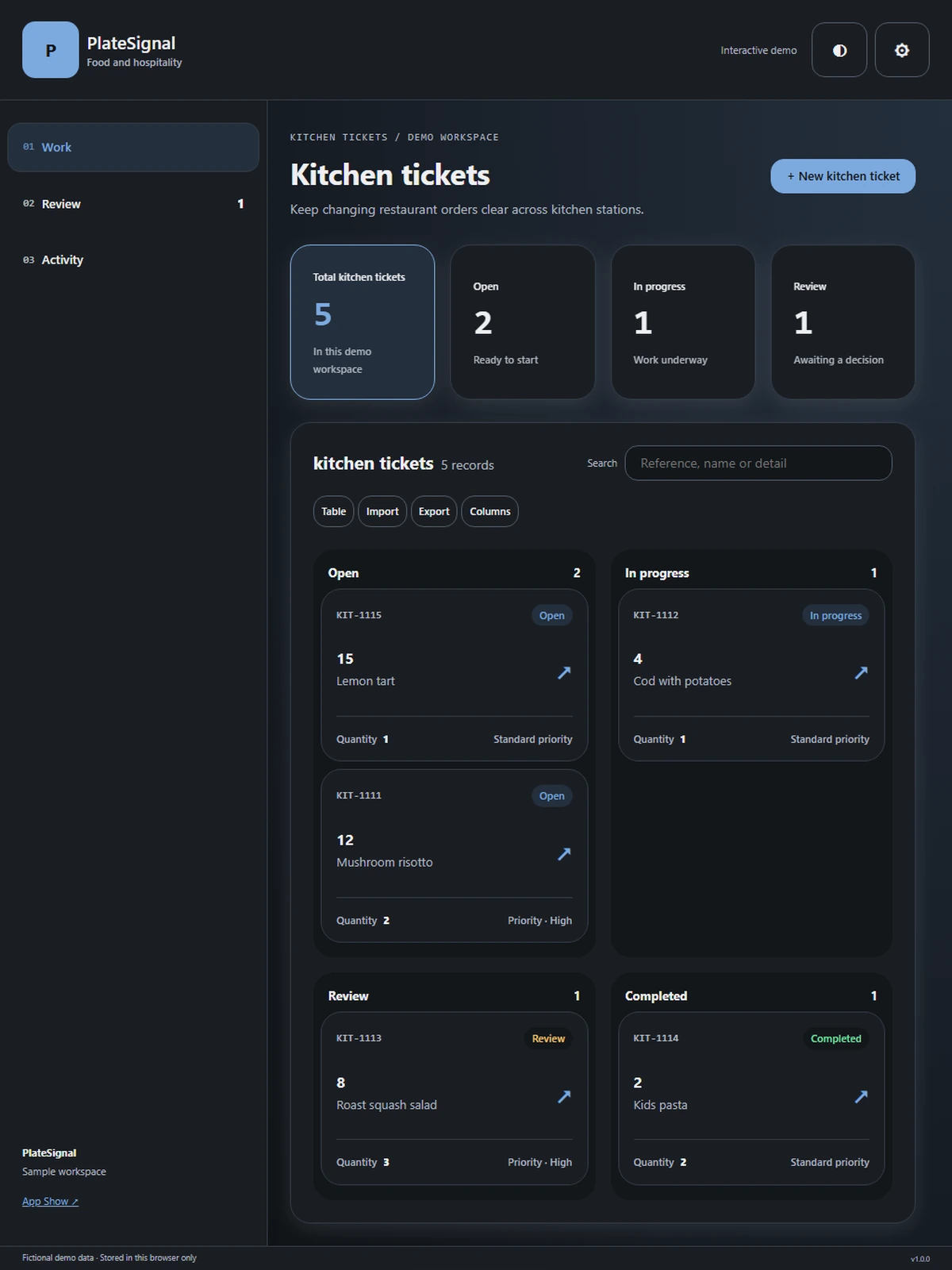Click the Review badge count in sidebar
The image size is (952, 1270).
coord(240,204)
